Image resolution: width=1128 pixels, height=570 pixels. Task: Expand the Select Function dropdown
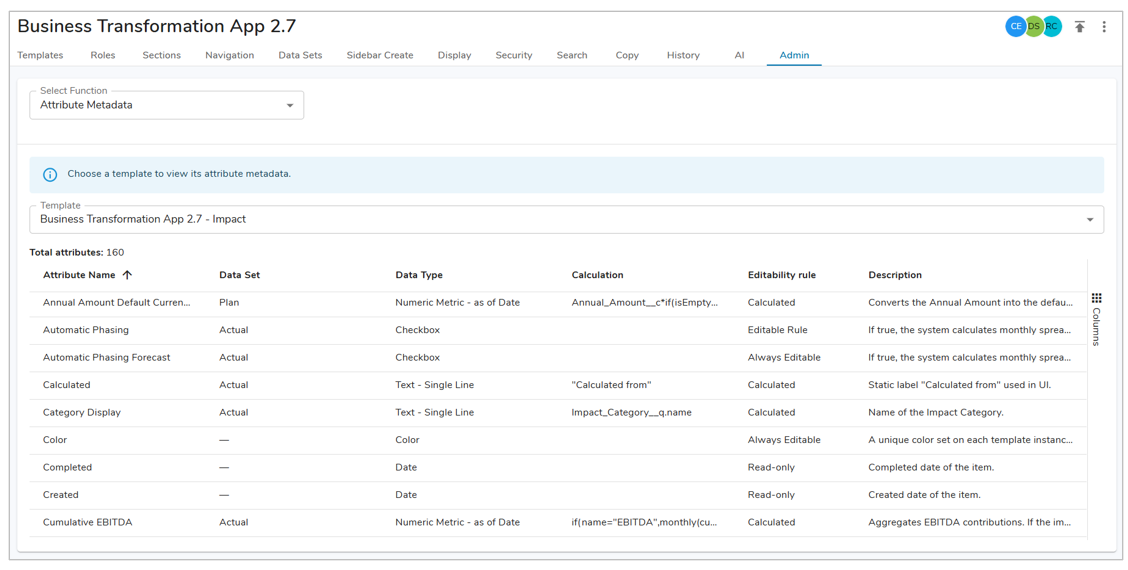click(x=290, y=105)
